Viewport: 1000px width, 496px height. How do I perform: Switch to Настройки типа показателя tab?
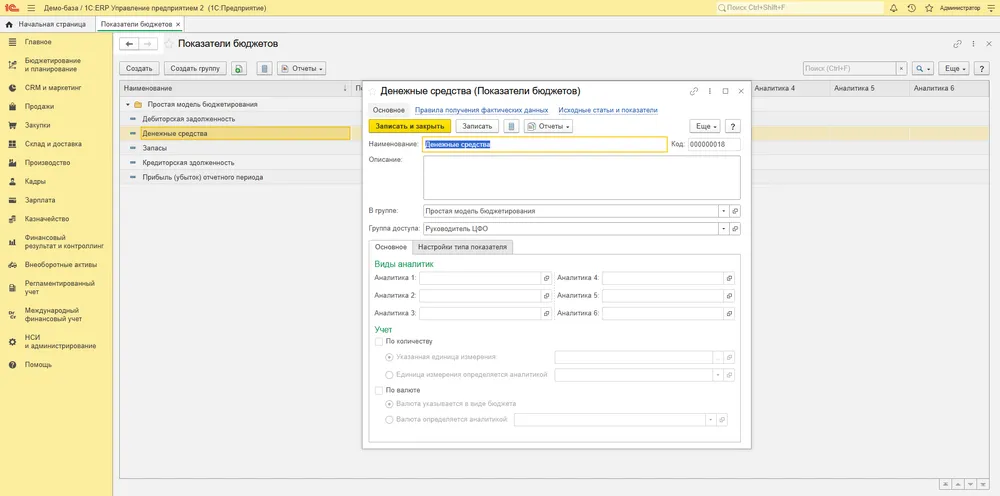(463, 247)
